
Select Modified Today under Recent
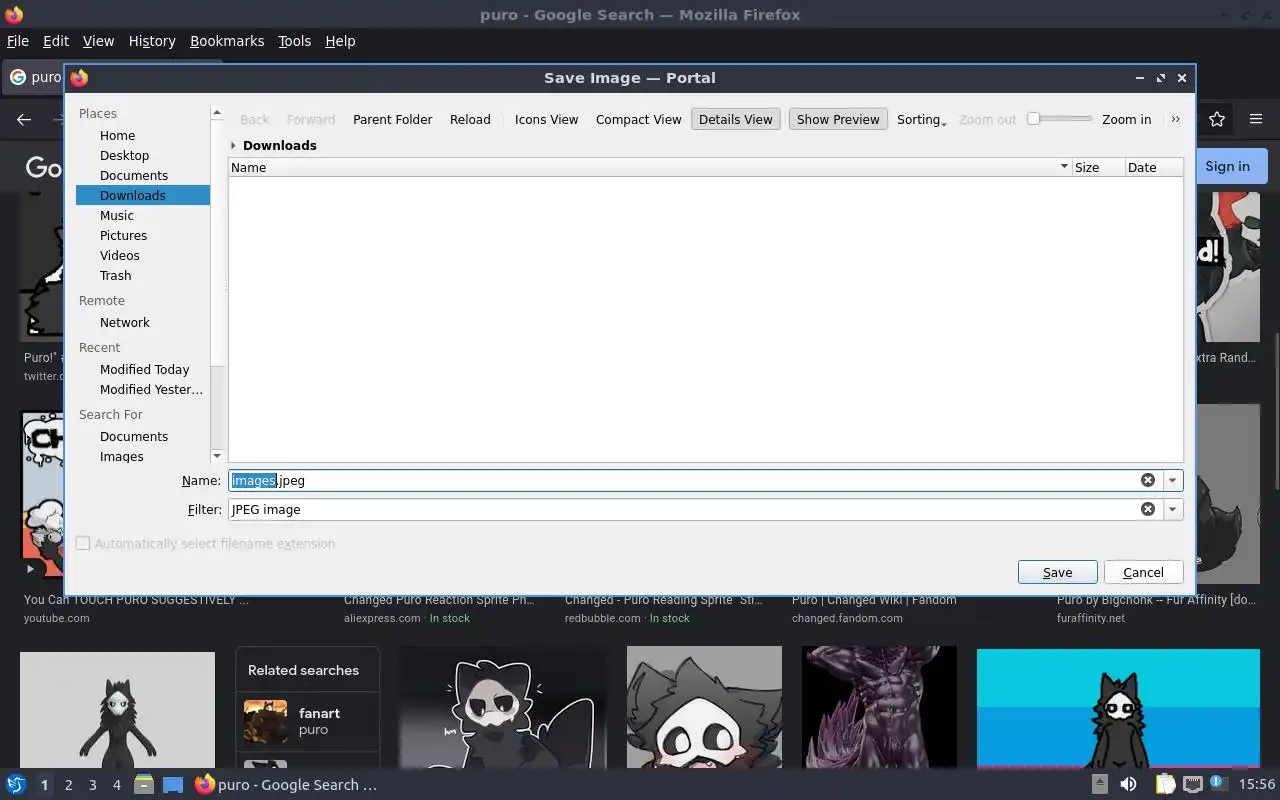click(x=144, y=369)
